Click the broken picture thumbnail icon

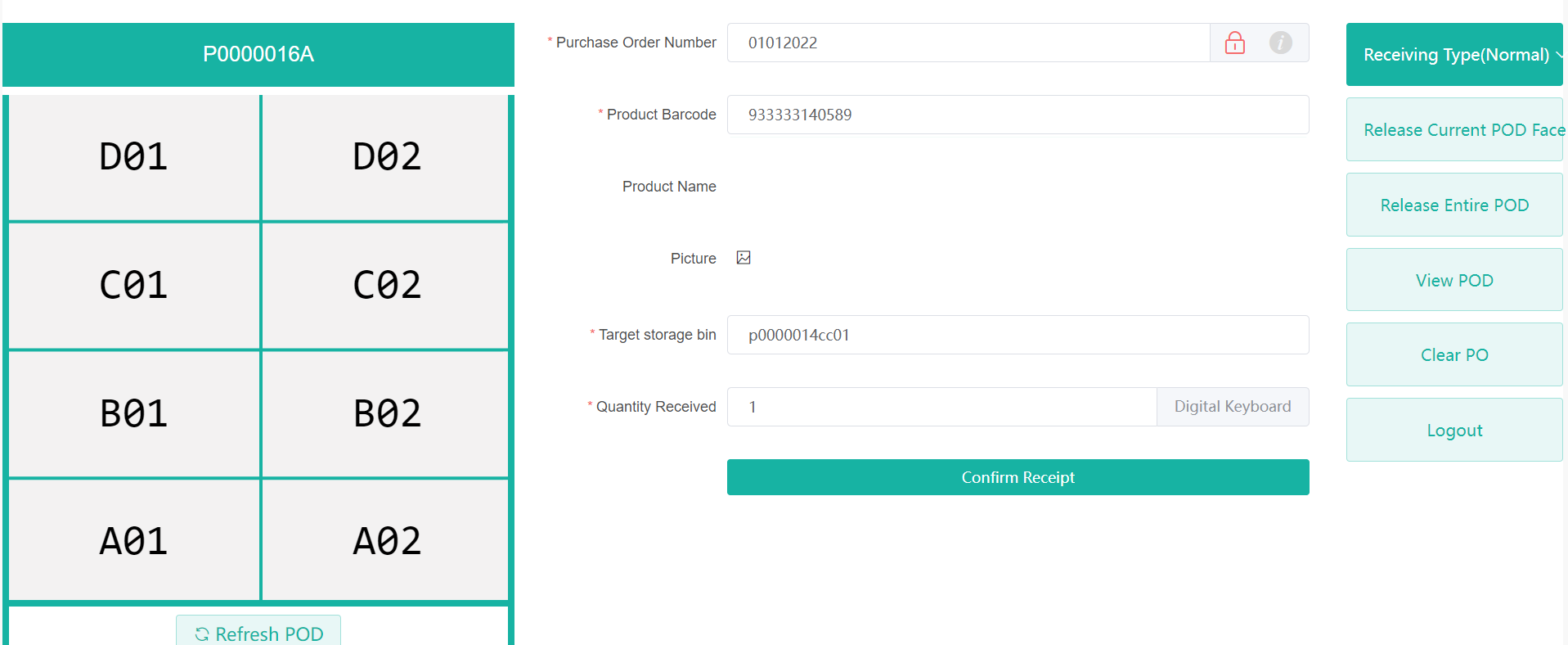[x=744, y=258]
